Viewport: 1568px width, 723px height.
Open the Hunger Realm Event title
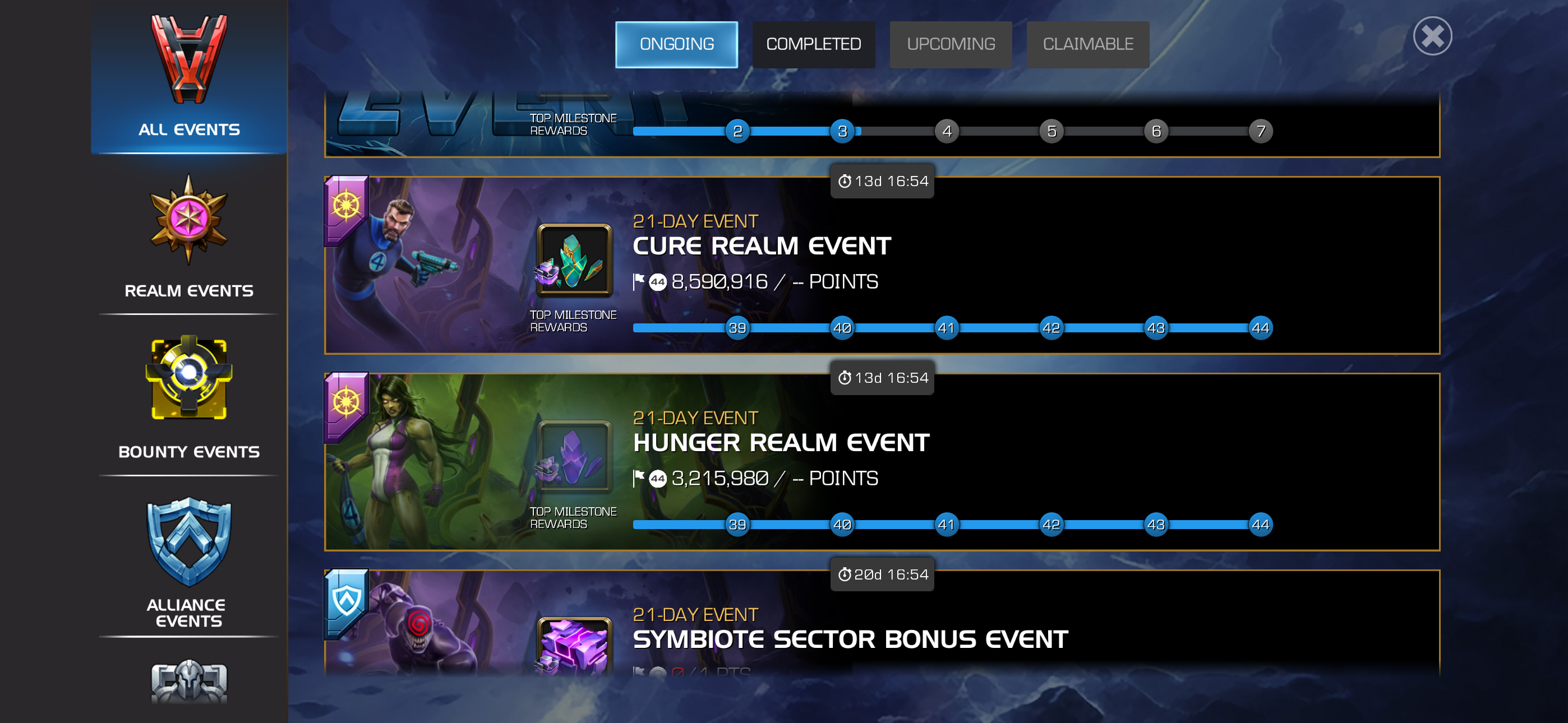tap(781, 442)
